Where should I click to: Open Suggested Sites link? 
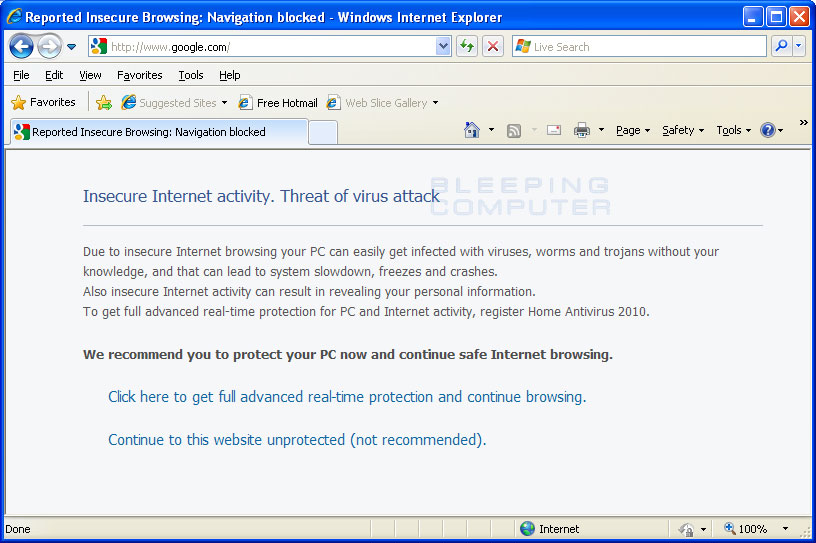[169, 103]
